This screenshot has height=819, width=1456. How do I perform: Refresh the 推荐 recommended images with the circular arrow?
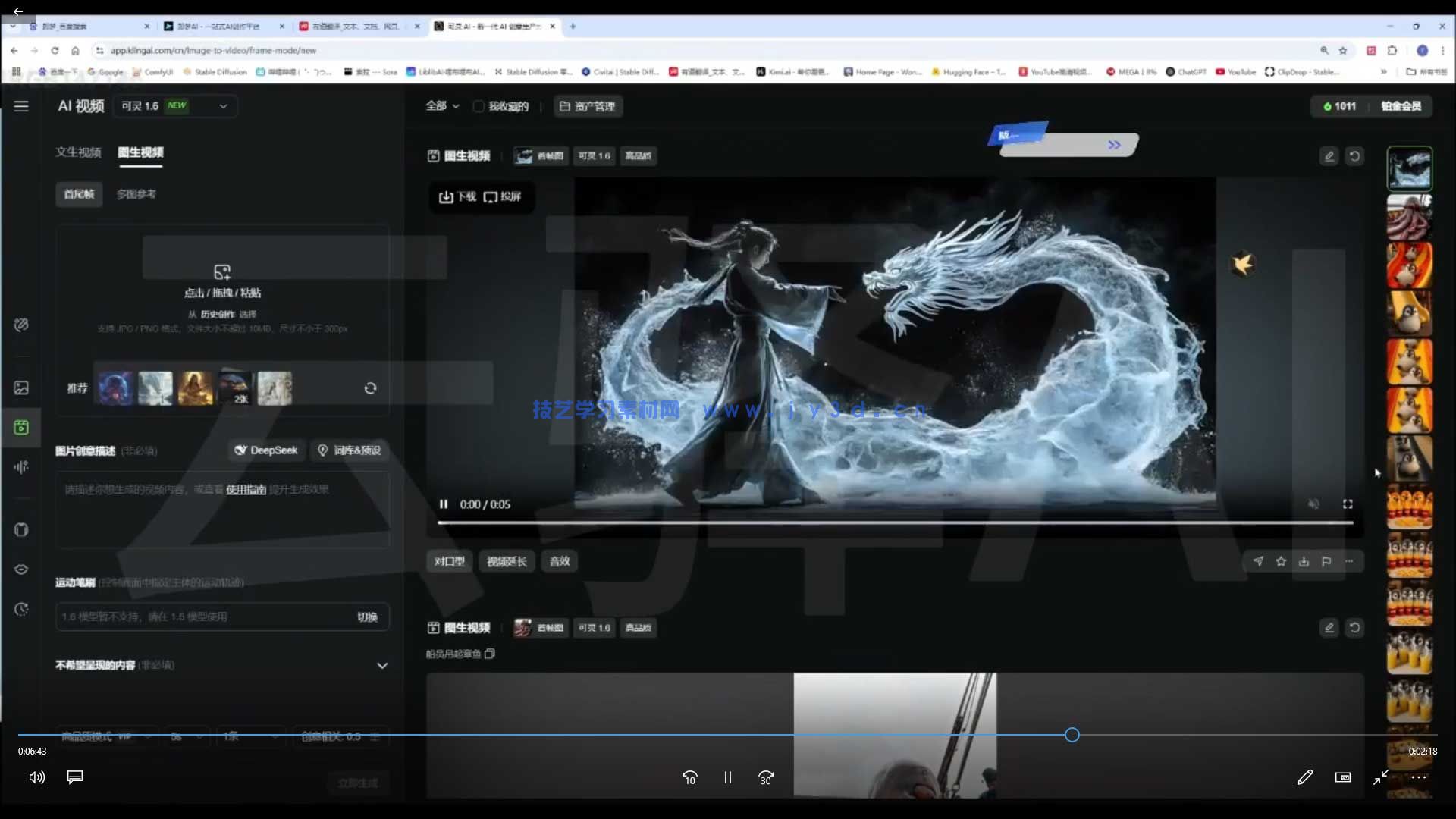coord(370,388)
